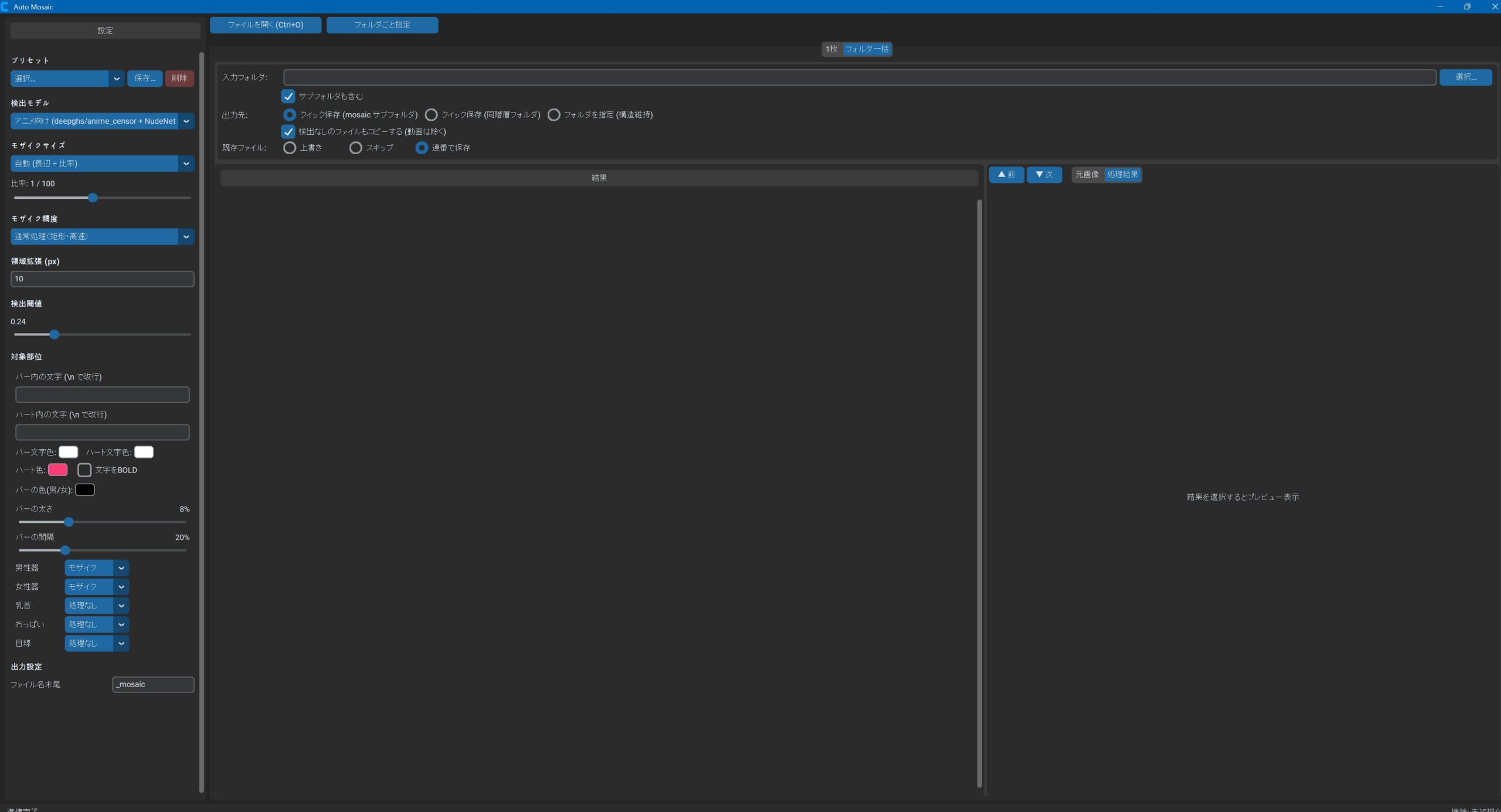This screenshot has height=812, width=1501.
Task: Click the フォルダごと指定 button
Action: [382, 25]
